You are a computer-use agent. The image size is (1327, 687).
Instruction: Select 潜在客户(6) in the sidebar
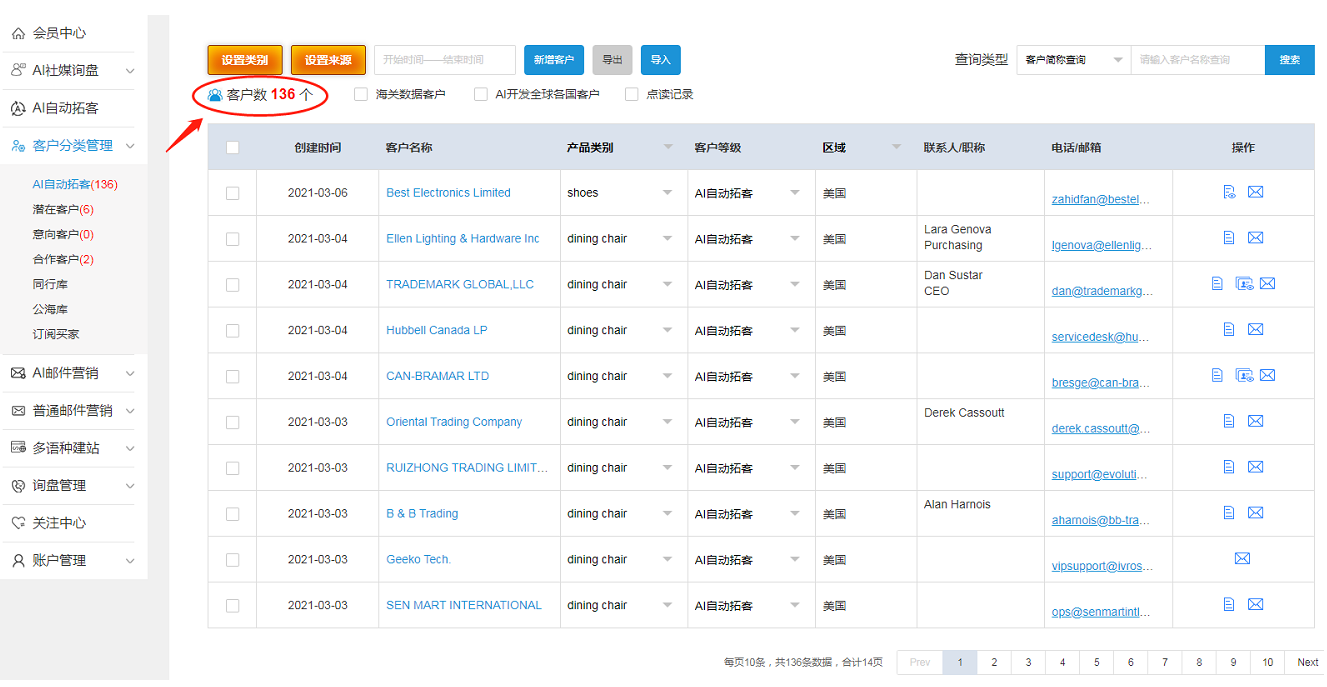(x=63, y=209)
